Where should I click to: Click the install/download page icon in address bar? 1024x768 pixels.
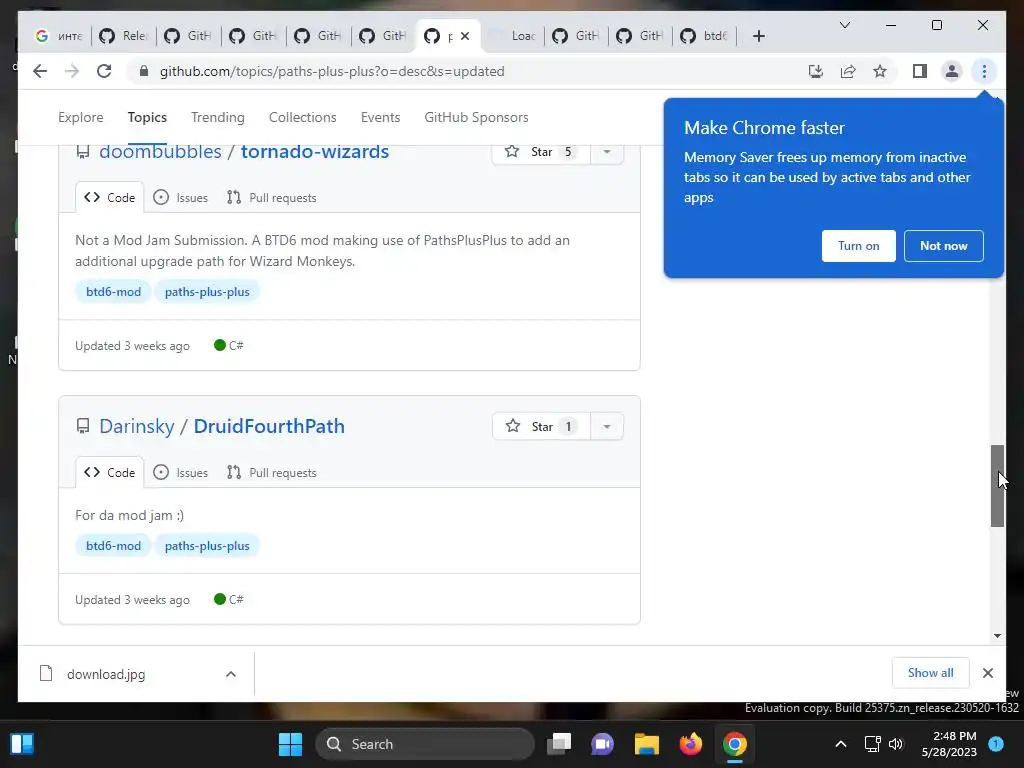coord(816,71)
